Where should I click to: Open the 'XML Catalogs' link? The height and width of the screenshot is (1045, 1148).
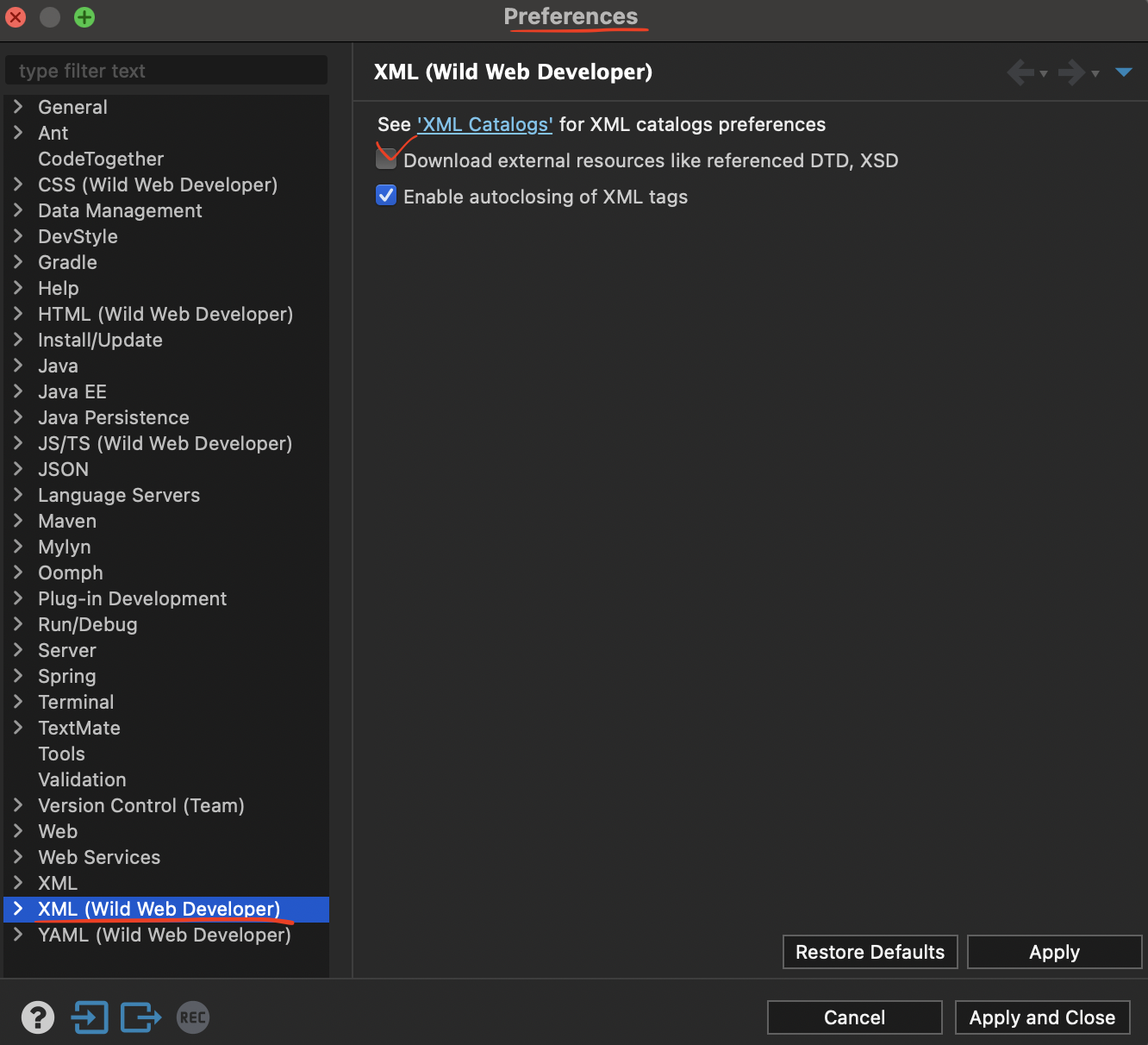(x=485, y=125)
